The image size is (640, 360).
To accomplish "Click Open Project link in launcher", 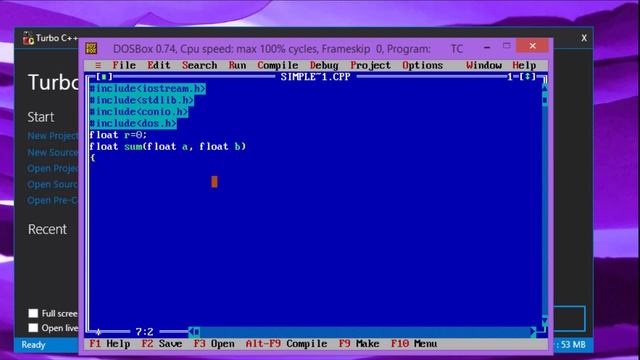I will click(x=52, y=169).
